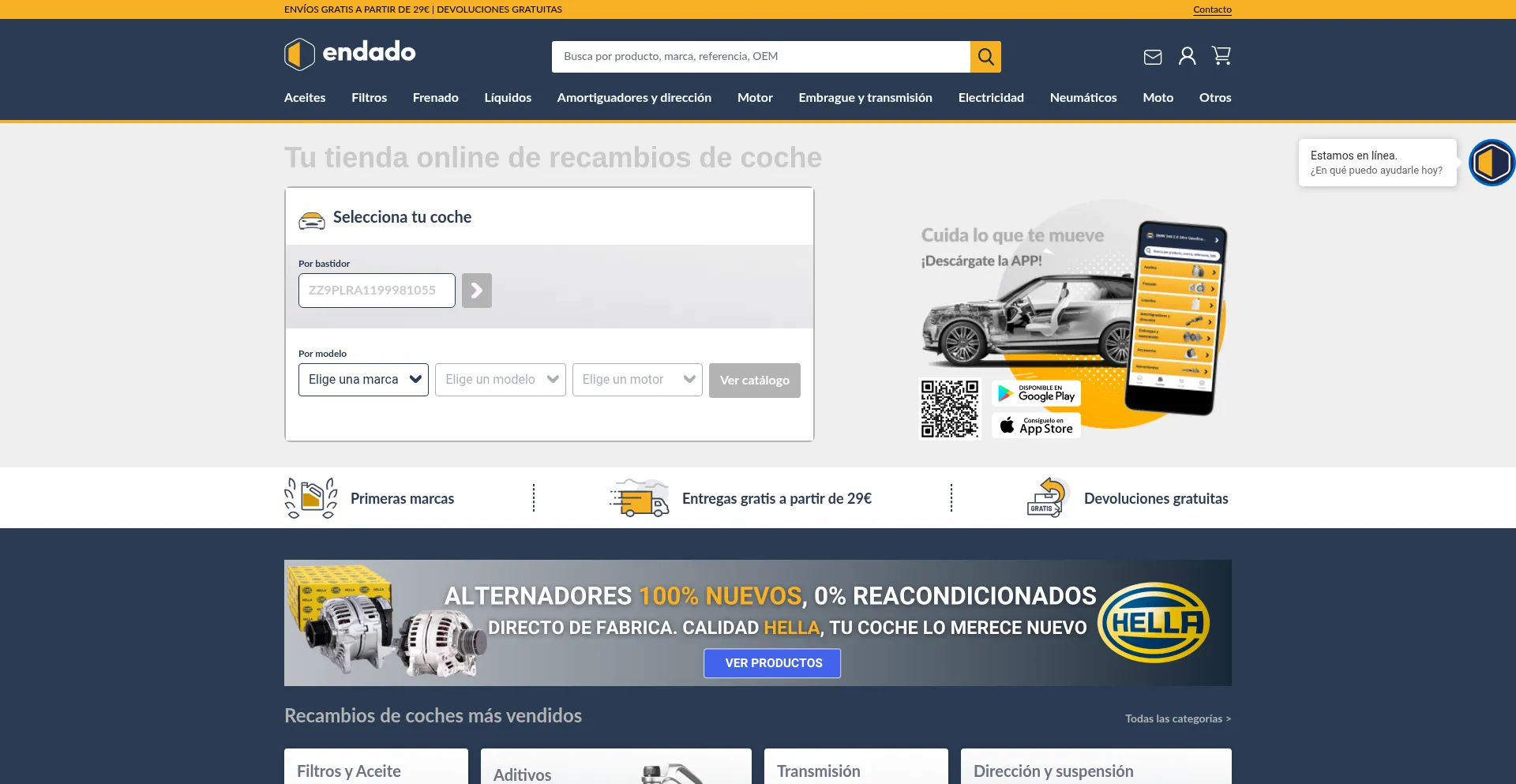Screen dimensions: 1516x784
Task: Open the Elige un motor dropdown
Action: tap(637, 380)
